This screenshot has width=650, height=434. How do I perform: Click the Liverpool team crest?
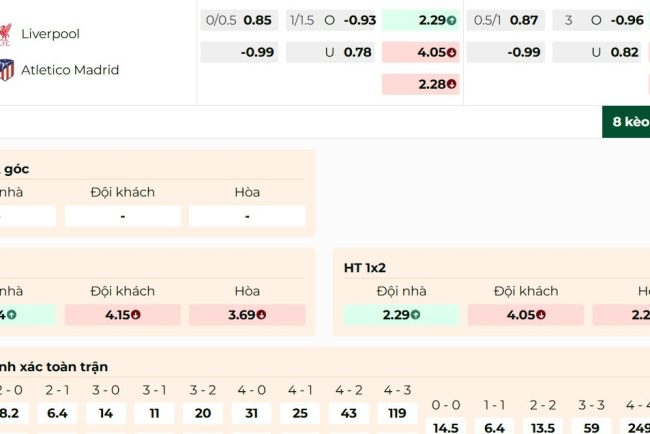pos(5,34)
